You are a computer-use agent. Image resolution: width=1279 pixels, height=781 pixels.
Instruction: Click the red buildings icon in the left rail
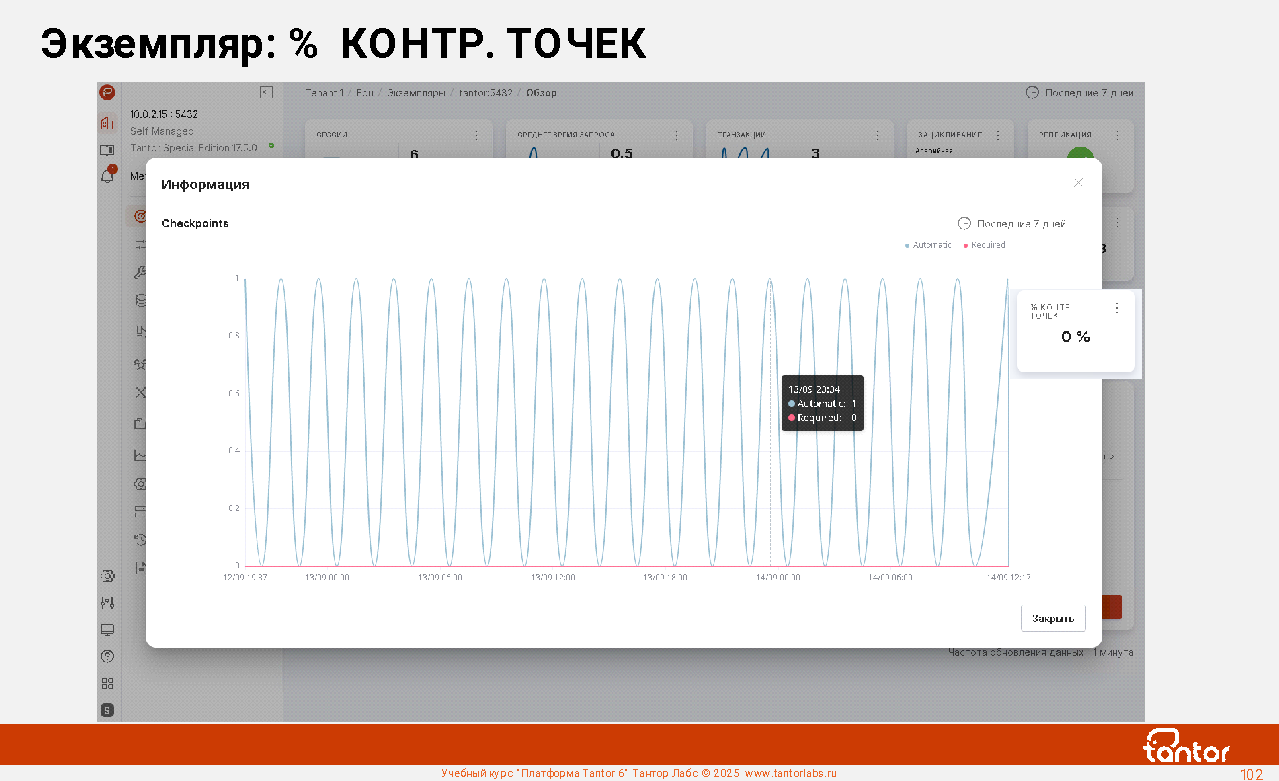[107, 123]
